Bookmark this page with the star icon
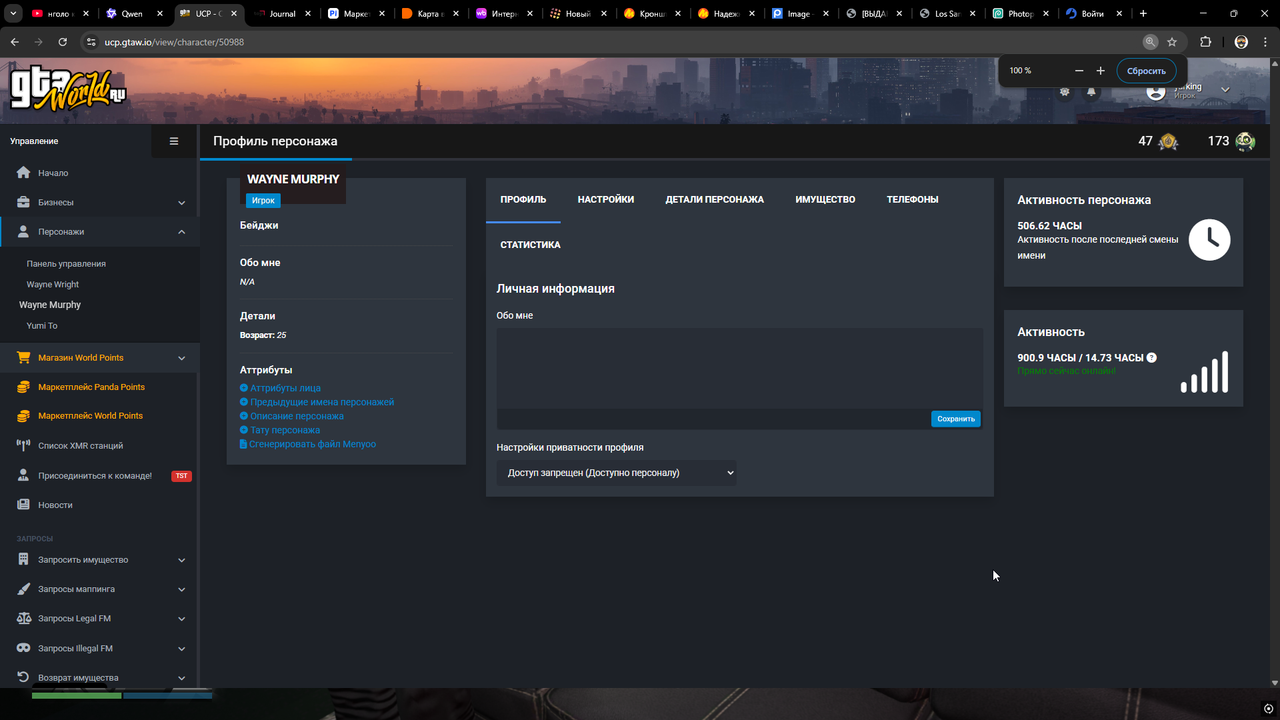The image size is (1280, 720). pos(1172,42)
